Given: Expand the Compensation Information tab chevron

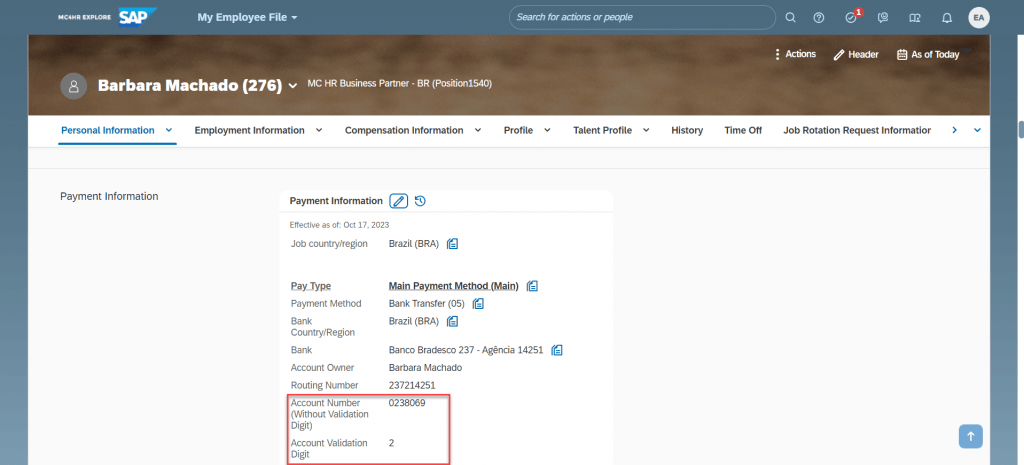Looking at the screenshot, I should pyautogui.click(x=478, y=130).
